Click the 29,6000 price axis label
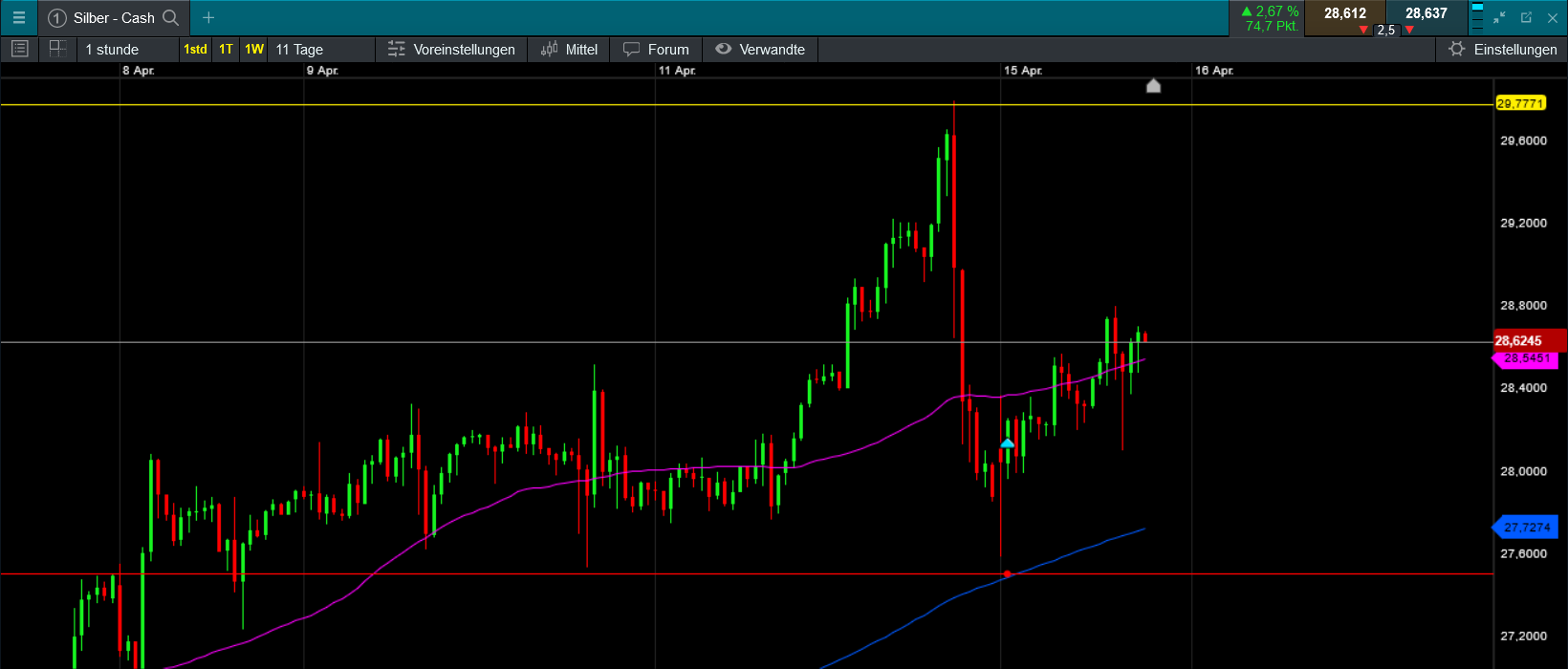Image resolution: width=1568 pixels, height=669 pixels. coord(1523,140)
